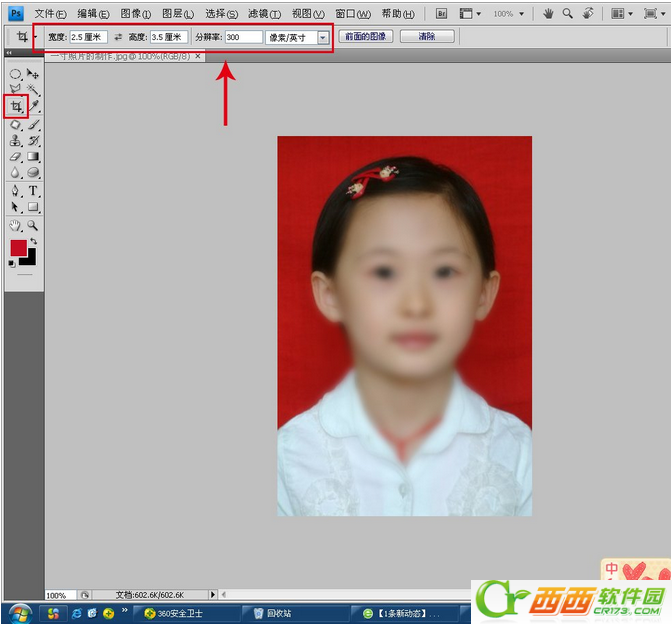Select the Horizontal Type tool
Viewport: 672px width, 624px height.
pos(33,190)
